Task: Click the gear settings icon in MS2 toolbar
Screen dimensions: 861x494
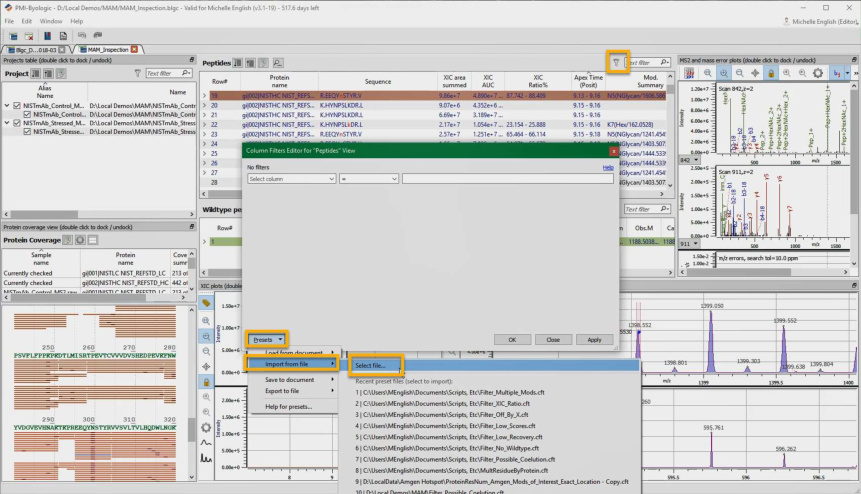Action: (818, 73)
